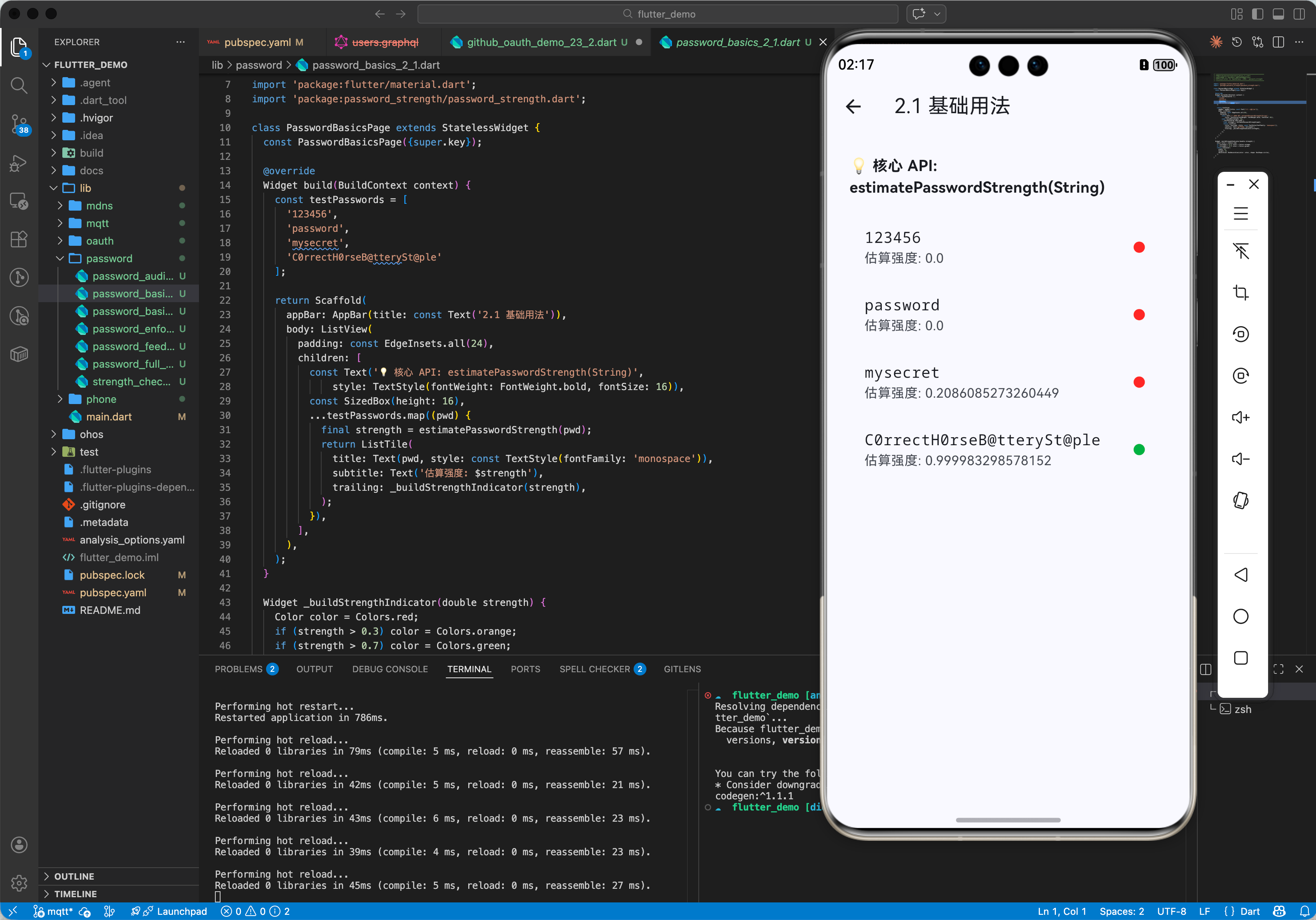Open Source Control view with 38 badge
This screenshot has height=920, width=1316.
click(19, 123)
